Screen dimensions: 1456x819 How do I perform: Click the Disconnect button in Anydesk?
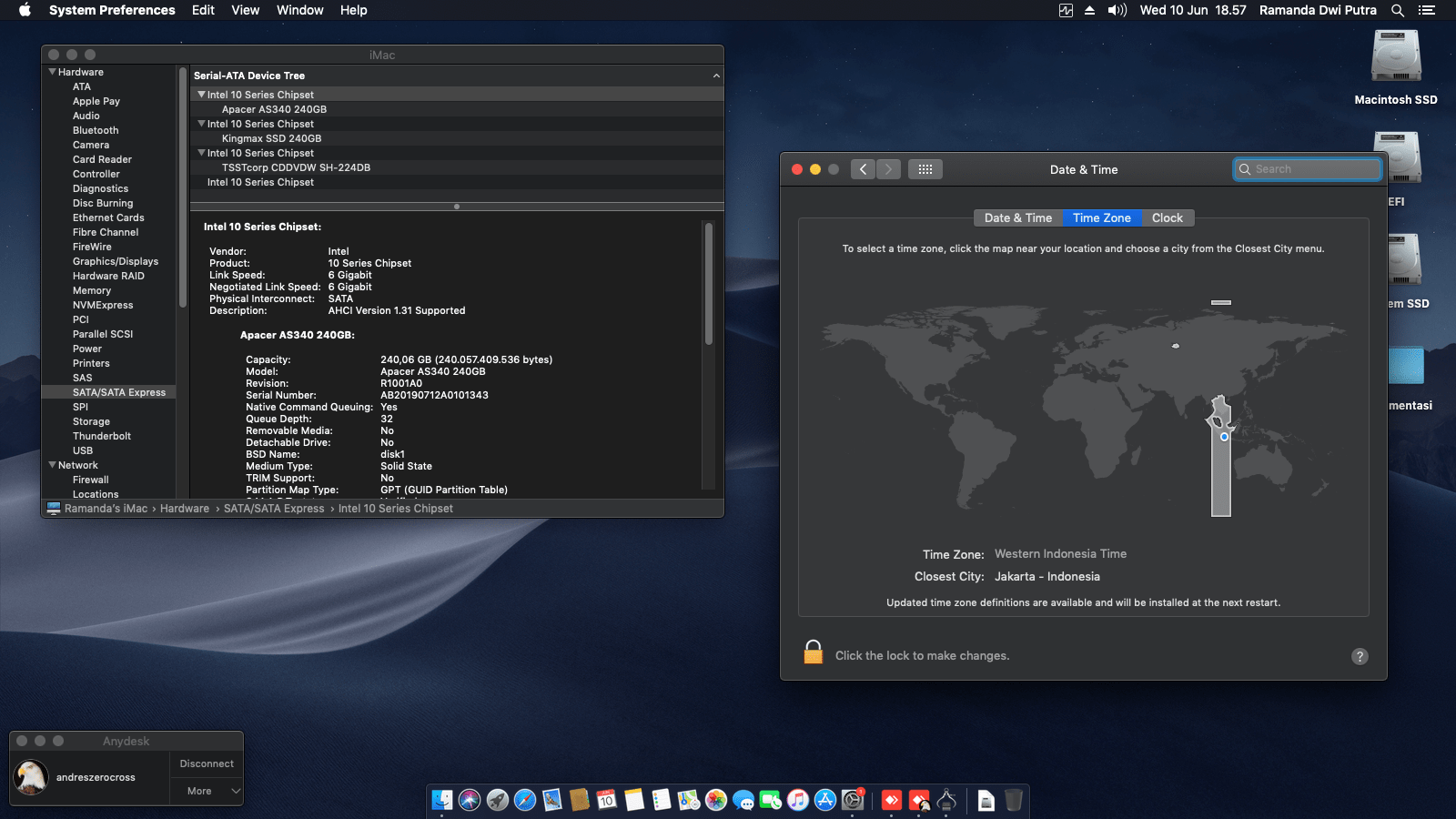click(207, 763)
